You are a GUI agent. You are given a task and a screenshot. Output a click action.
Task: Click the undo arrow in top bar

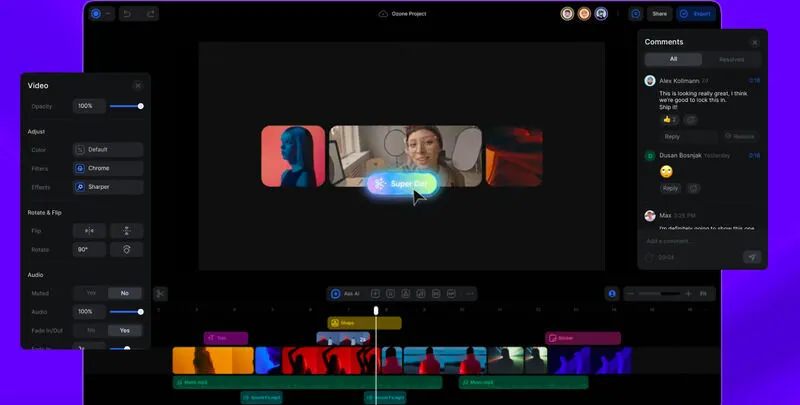[x=128, y=14]
